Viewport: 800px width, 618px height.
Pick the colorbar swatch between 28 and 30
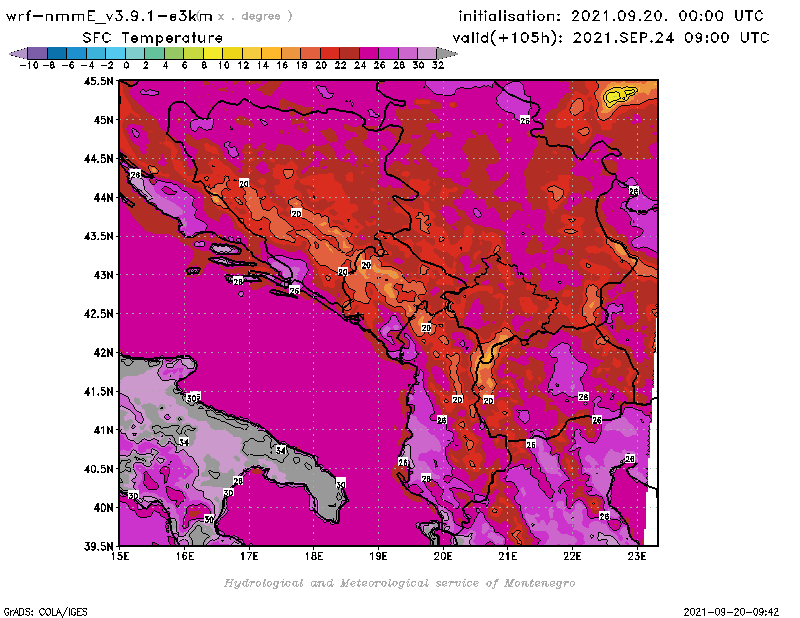click(x=408, y=54)
